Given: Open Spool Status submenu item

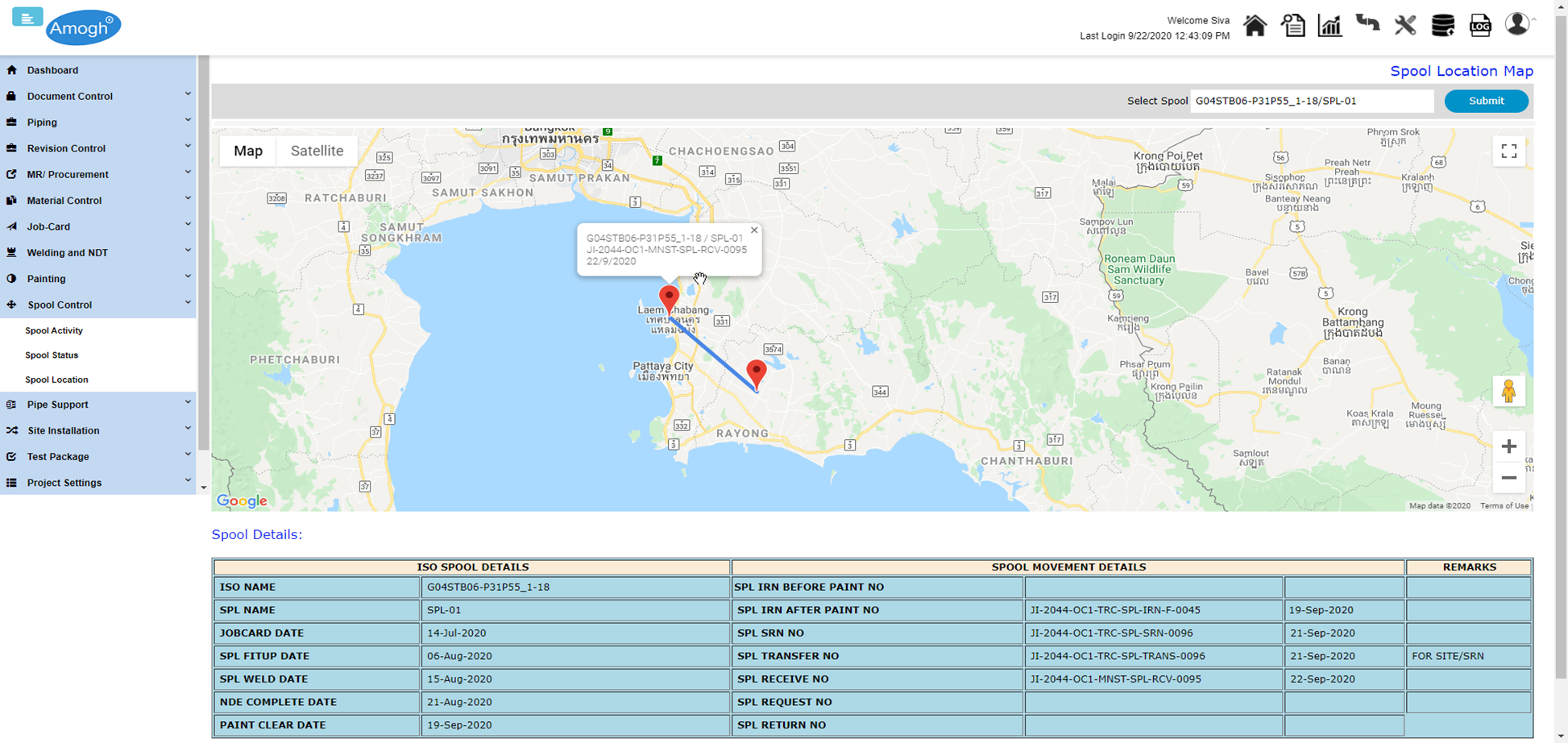Looking at the screenshot, I should [x=52, y=355].
